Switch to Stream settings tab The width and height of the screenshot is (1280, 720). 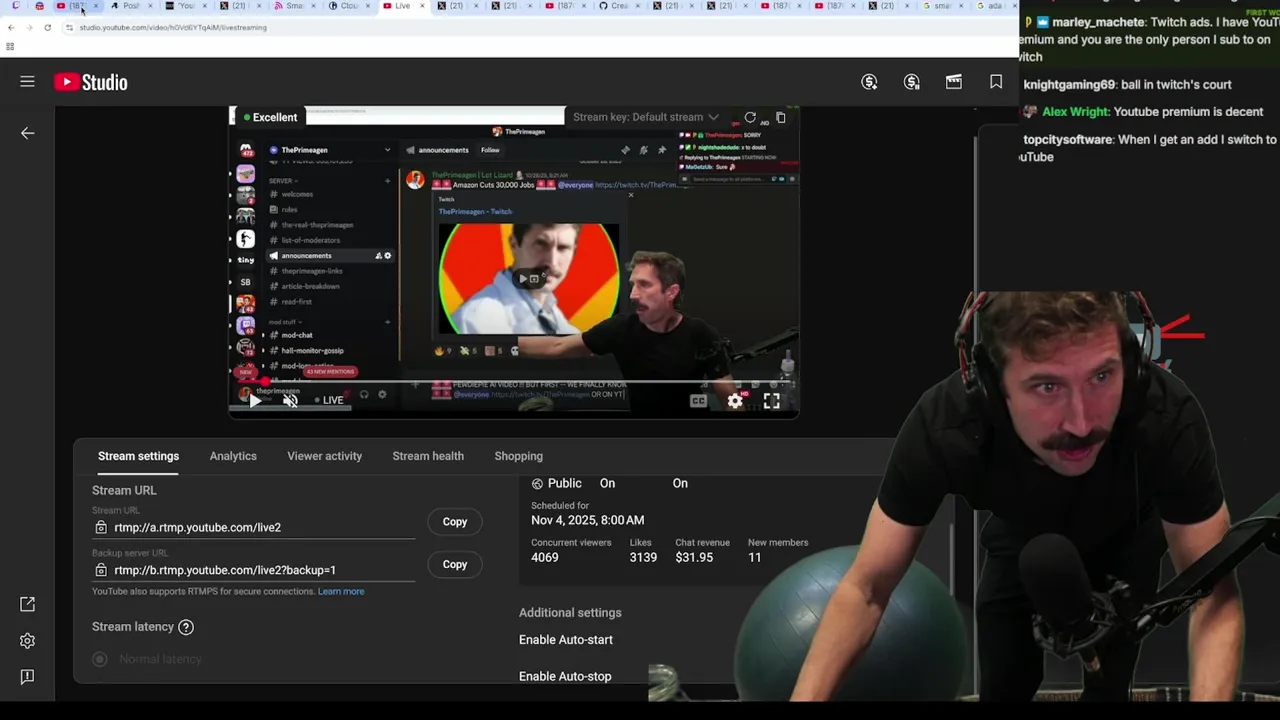click(138, 456)
